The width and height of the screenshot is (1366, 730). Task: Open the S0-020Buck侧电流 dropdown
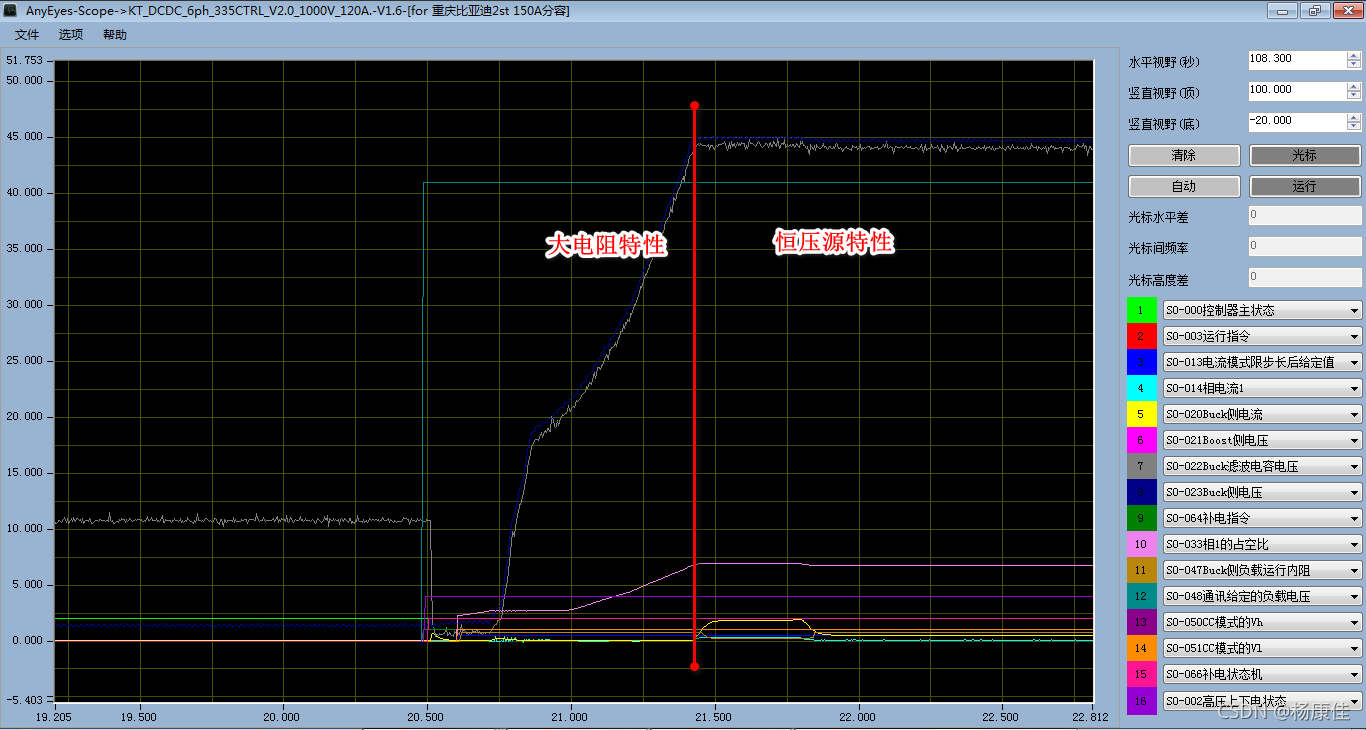1262,414
